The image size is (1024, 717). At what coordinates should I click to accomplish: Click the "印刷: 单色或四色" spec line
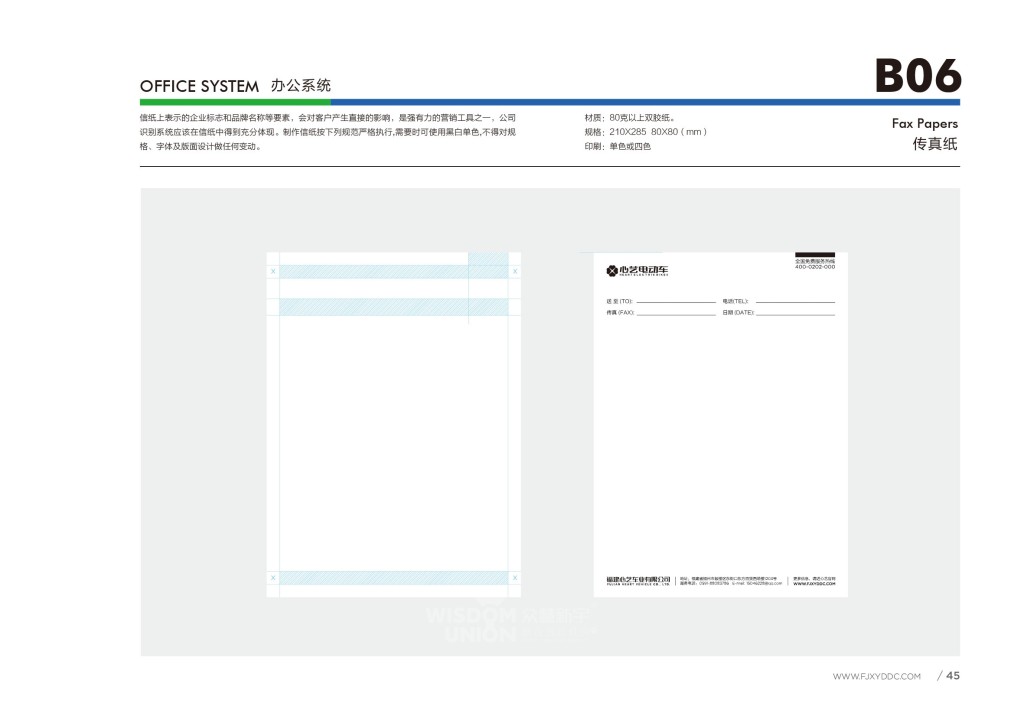pos(617,146)
